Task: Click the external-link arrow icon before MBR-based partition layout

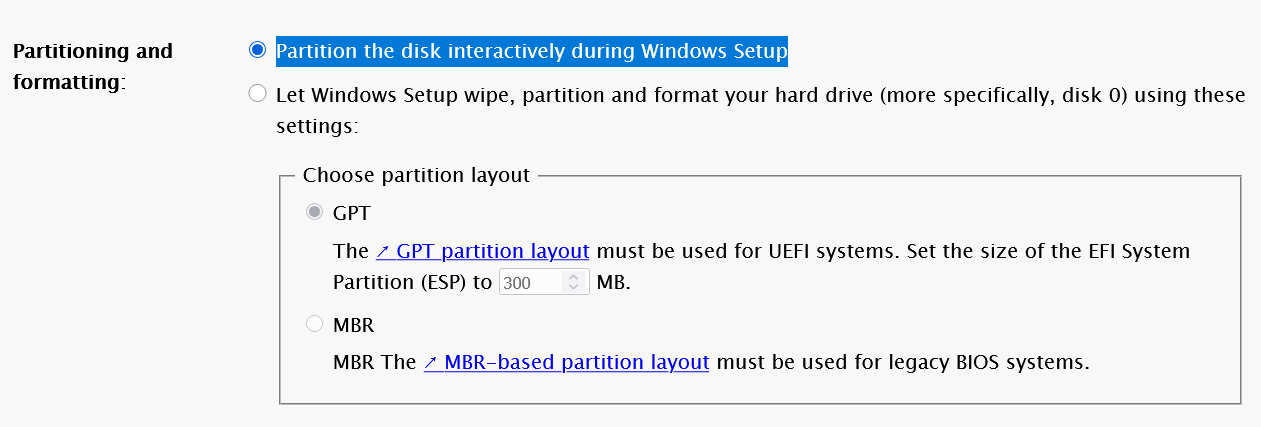Action: tap(431, 362)
